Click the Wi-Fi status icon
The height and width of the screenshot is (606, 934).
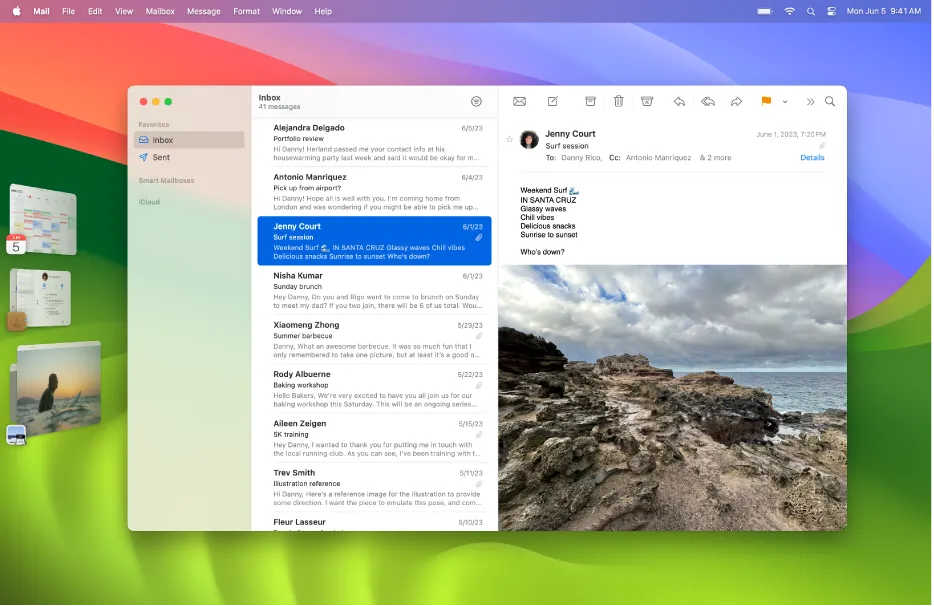point(790,11)
